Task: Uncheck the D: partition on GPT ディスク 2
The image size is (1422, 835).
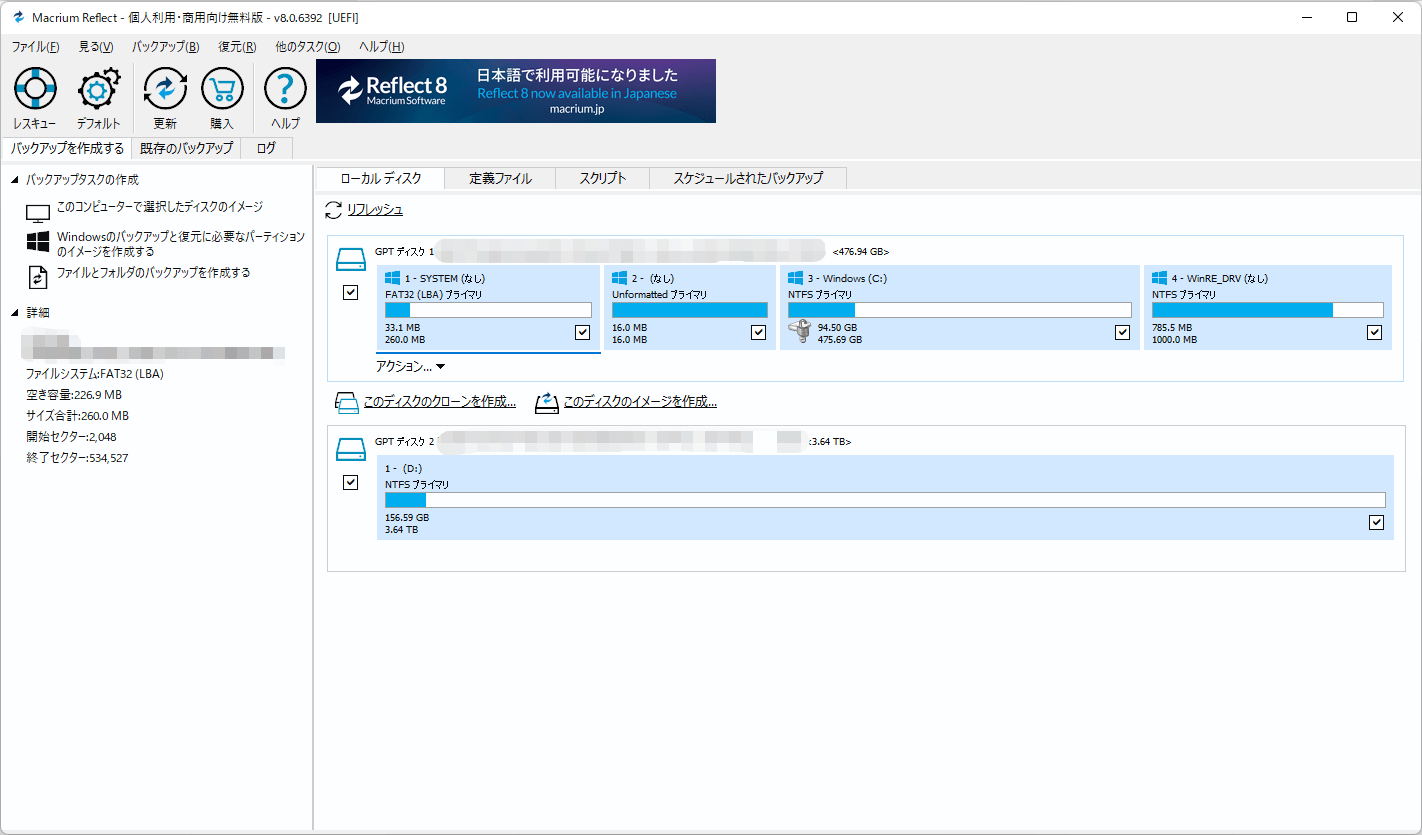Action: (x=1376, y=522)
